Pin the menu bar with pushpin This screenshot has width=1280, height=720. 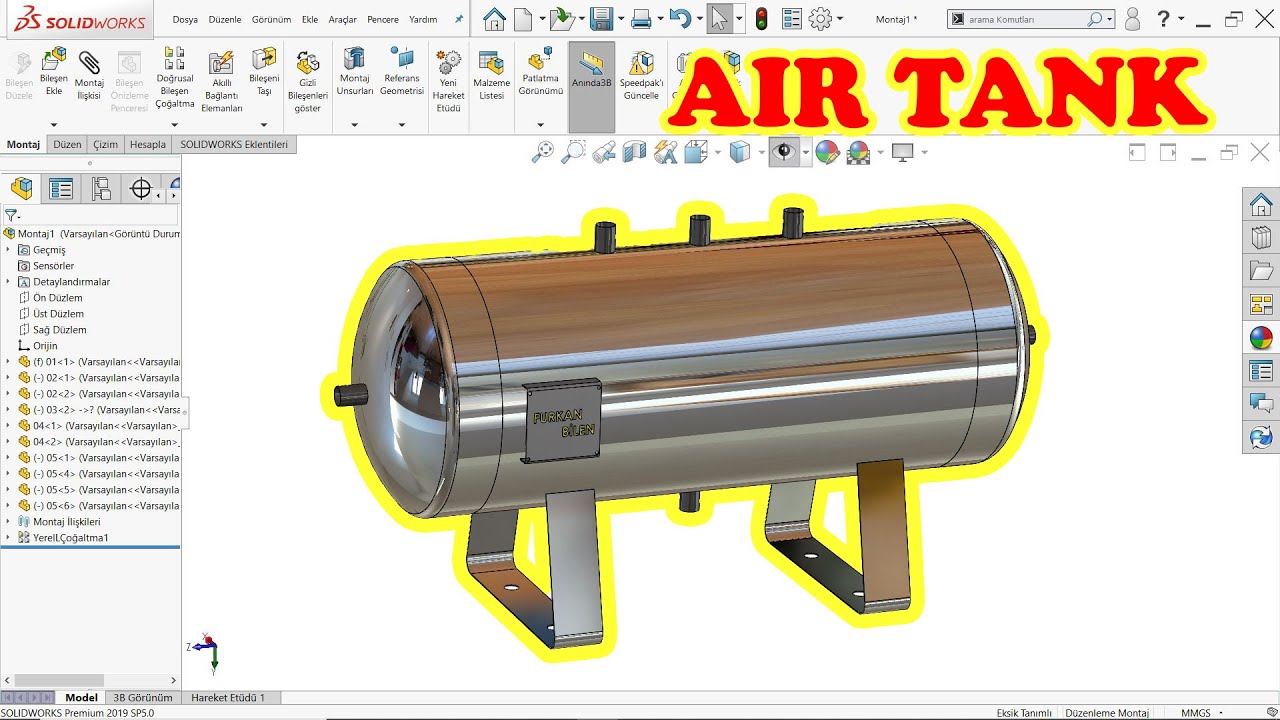(458, 19)
